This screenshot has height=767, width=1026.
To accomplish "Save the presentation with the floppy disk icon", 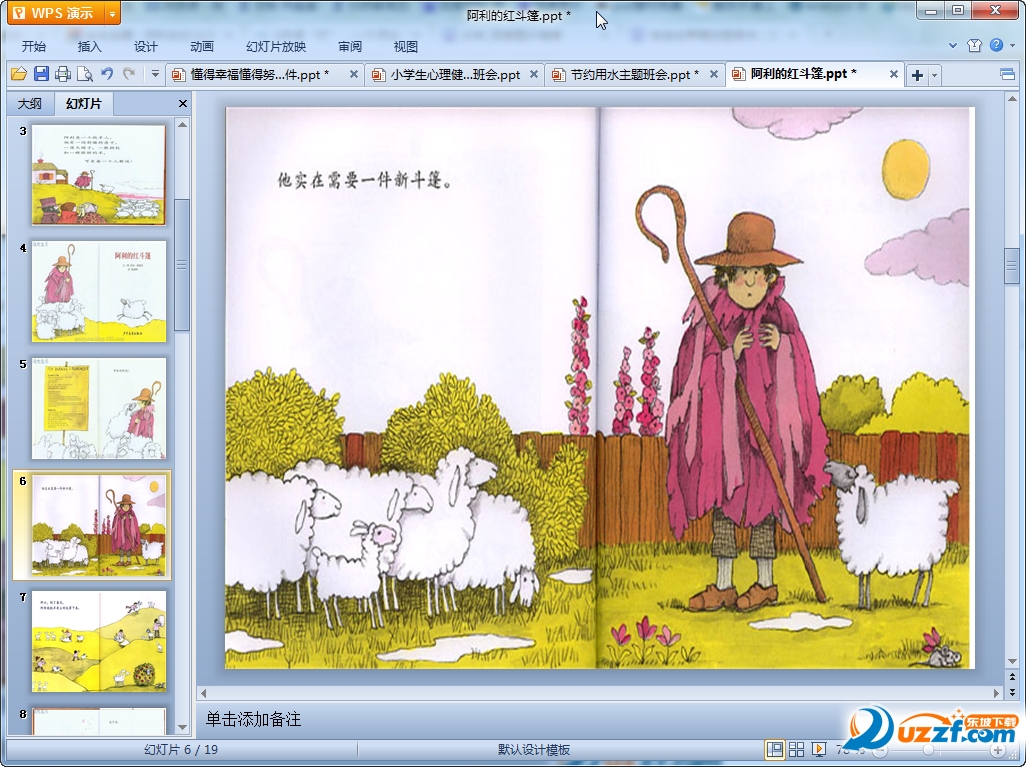I will (x=41, y=74).
